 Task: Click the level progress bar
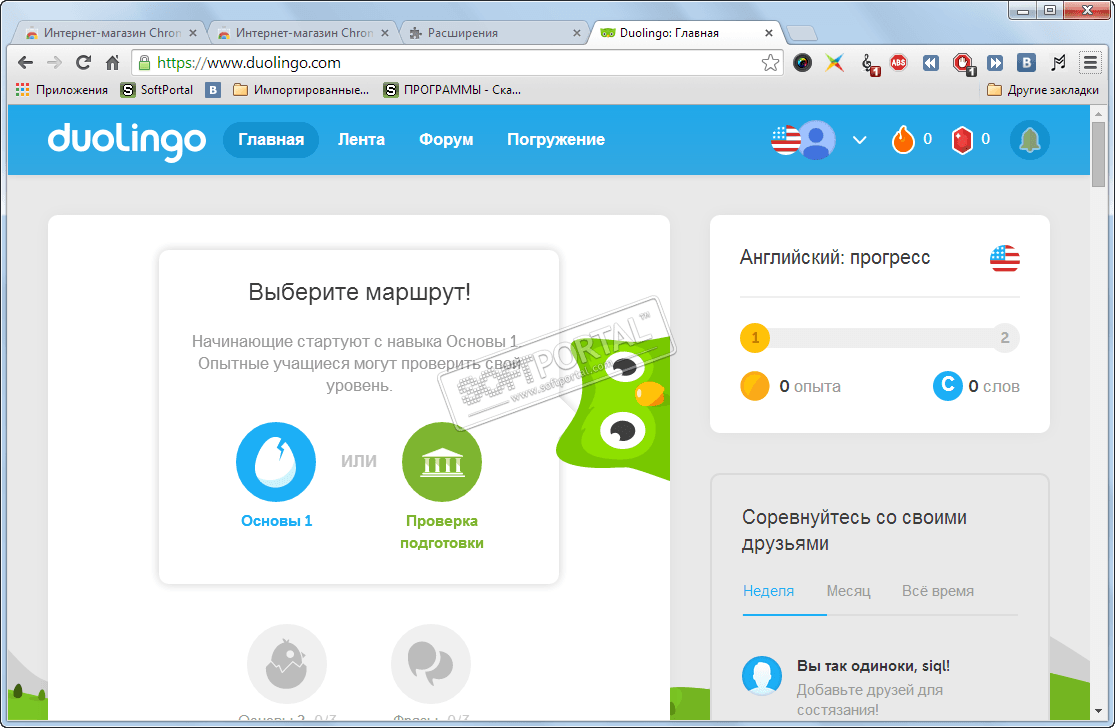click(880, 338)
